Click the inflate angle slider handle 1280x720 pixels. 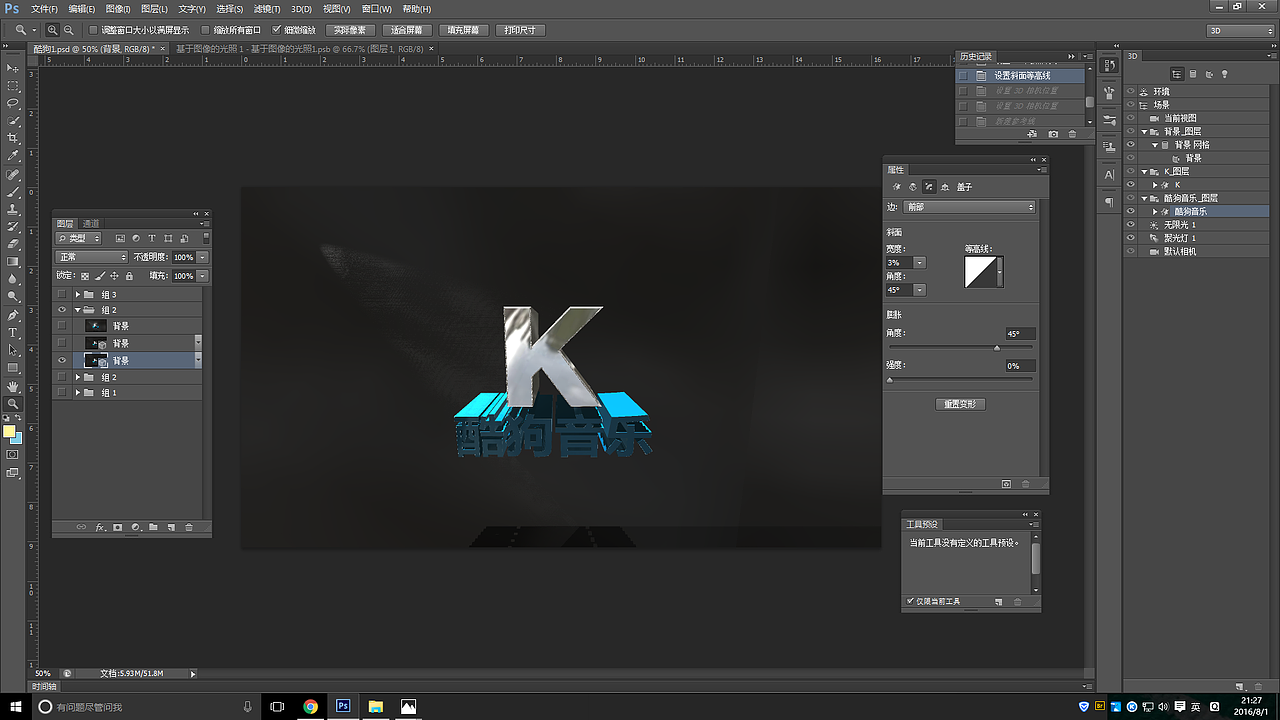pos(997,348)
